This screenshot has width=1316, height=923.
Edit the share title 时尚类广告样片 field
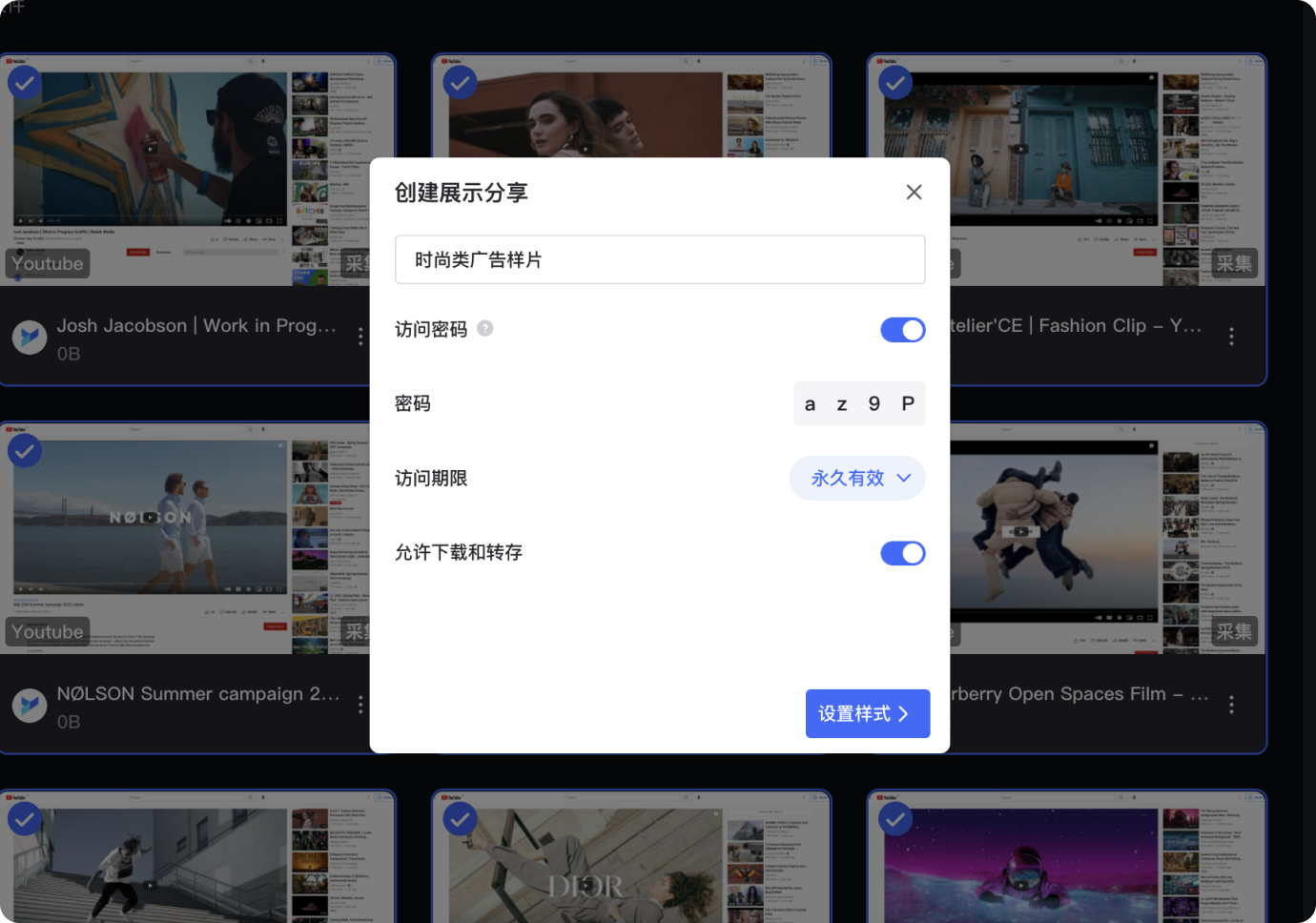[x=660, y=259]
